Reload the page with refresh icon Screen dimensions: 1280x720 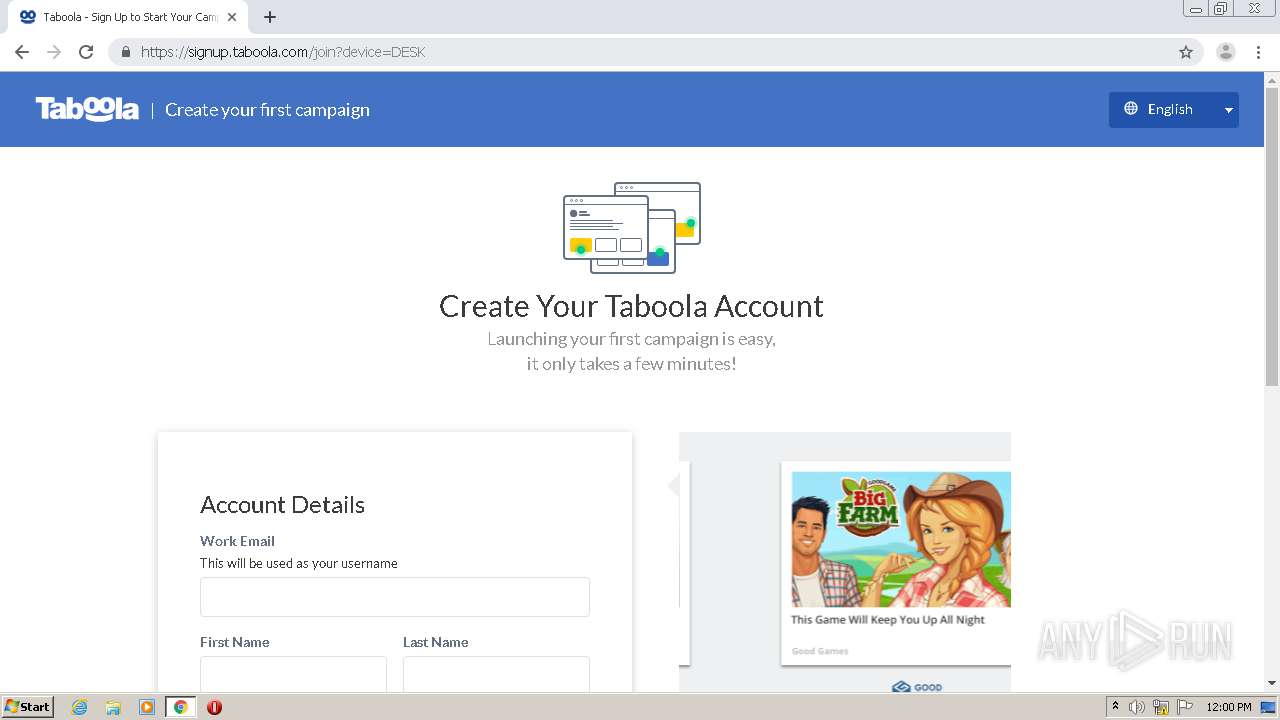(86, 52)
